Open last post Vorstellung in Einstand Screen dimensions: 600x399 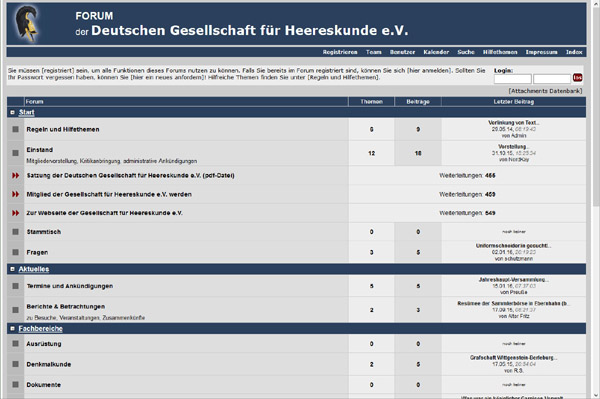(514, 147)
